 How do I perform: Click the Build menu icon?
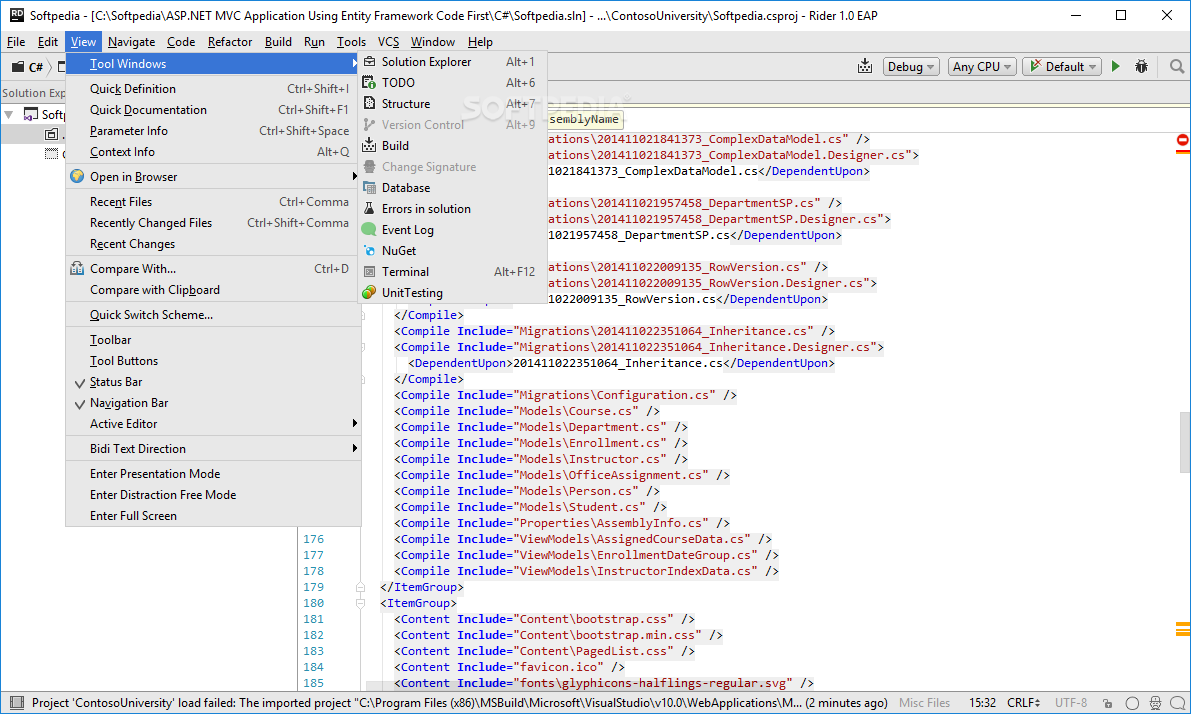pyautogui.click(x=369, y=145)
